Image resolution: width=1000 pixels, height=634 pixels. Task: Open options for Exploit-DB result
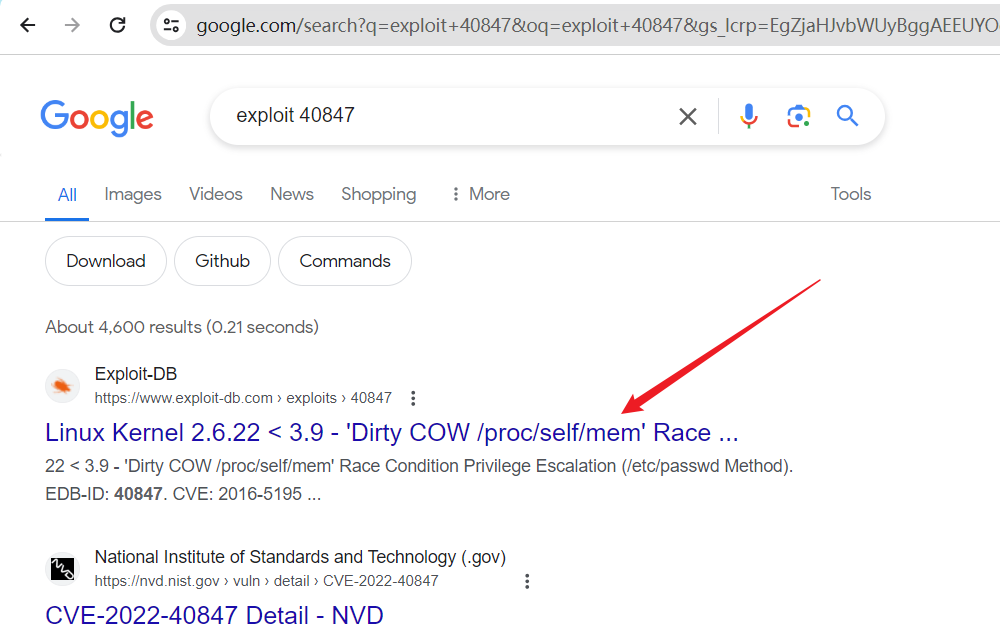pyautogui.click(x=413, y=398)
